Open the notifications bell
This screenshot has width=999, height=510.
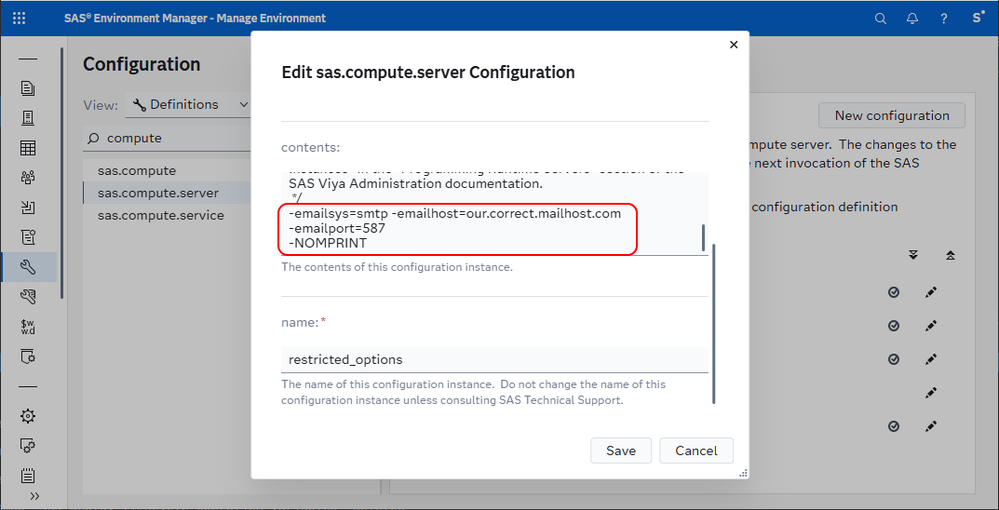click(x=912, y=18)
